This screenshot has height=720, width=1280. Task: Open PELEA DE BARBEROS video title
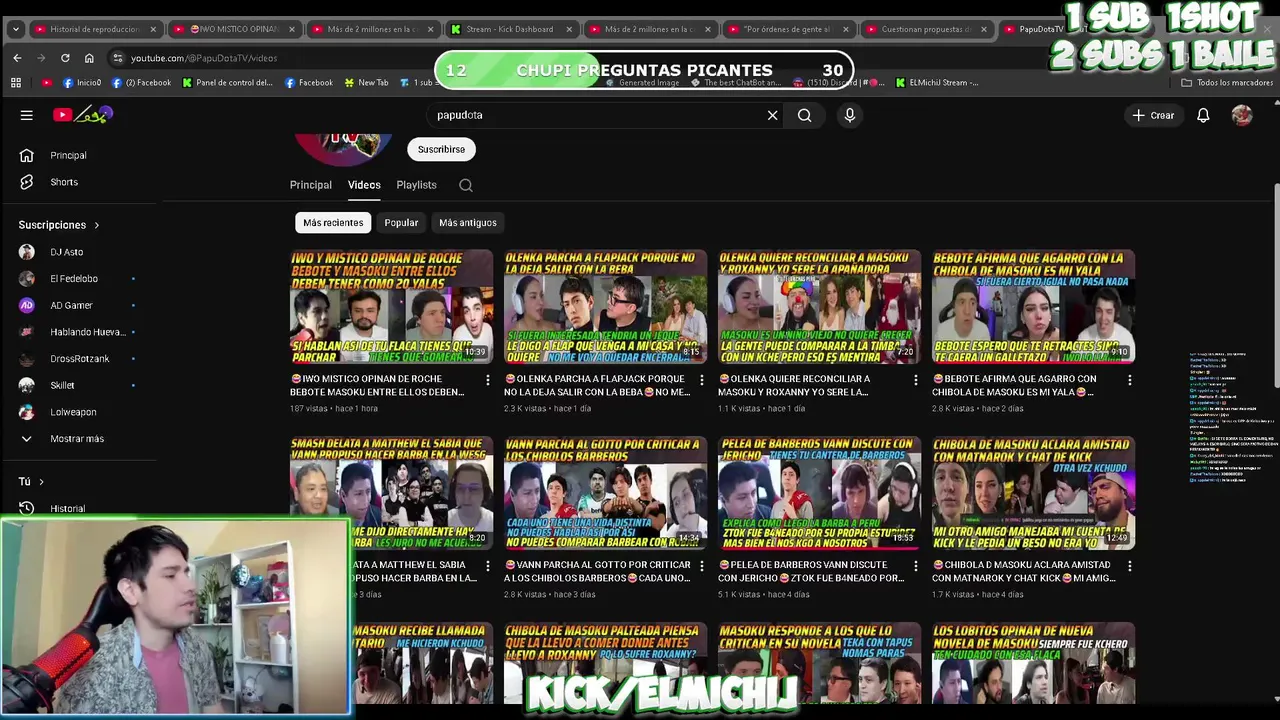tap(811, 571)
